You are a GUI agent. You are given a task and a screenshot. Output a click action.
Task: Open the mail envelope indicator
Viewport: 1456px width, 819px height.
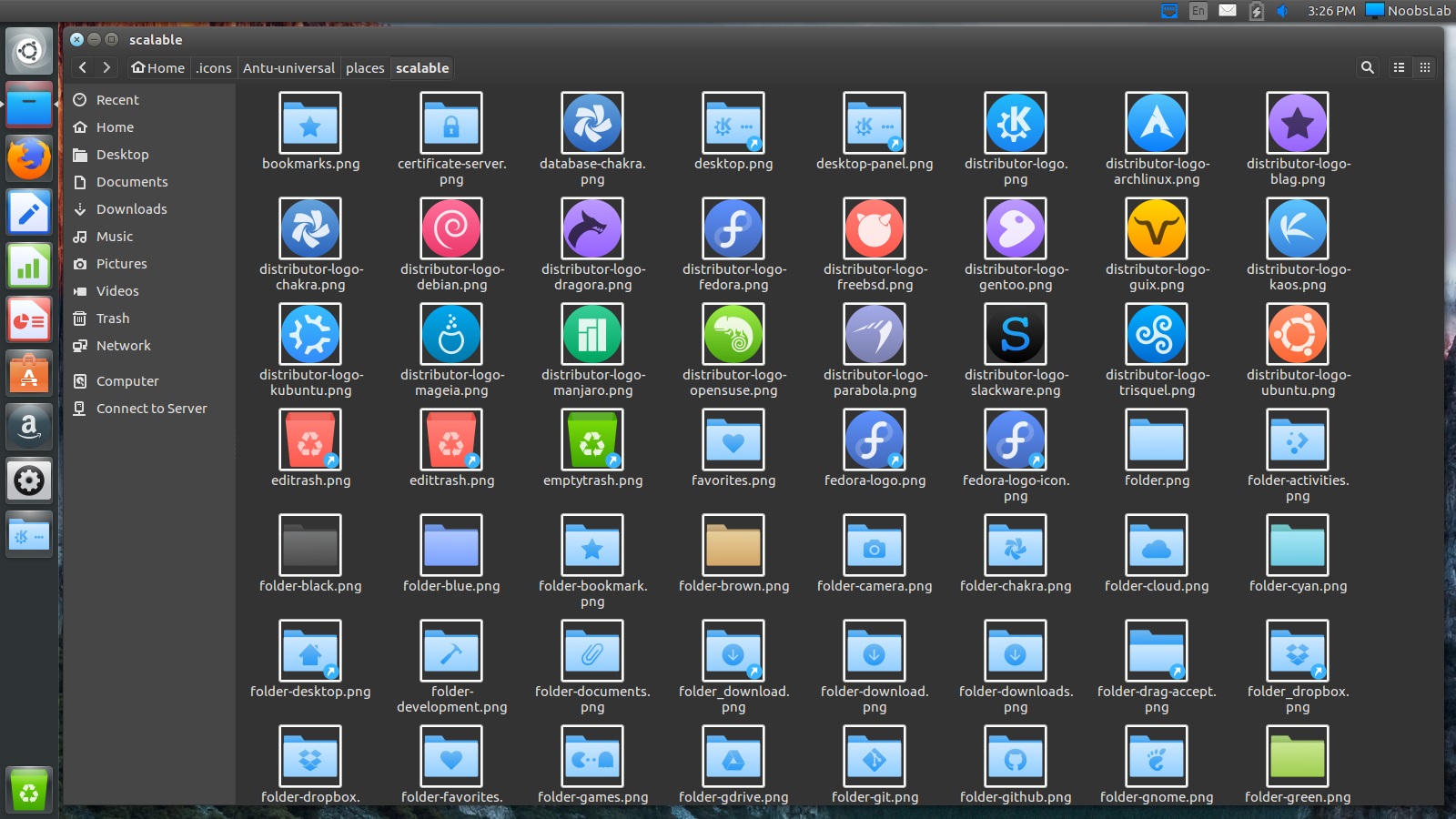(1227, 11)
